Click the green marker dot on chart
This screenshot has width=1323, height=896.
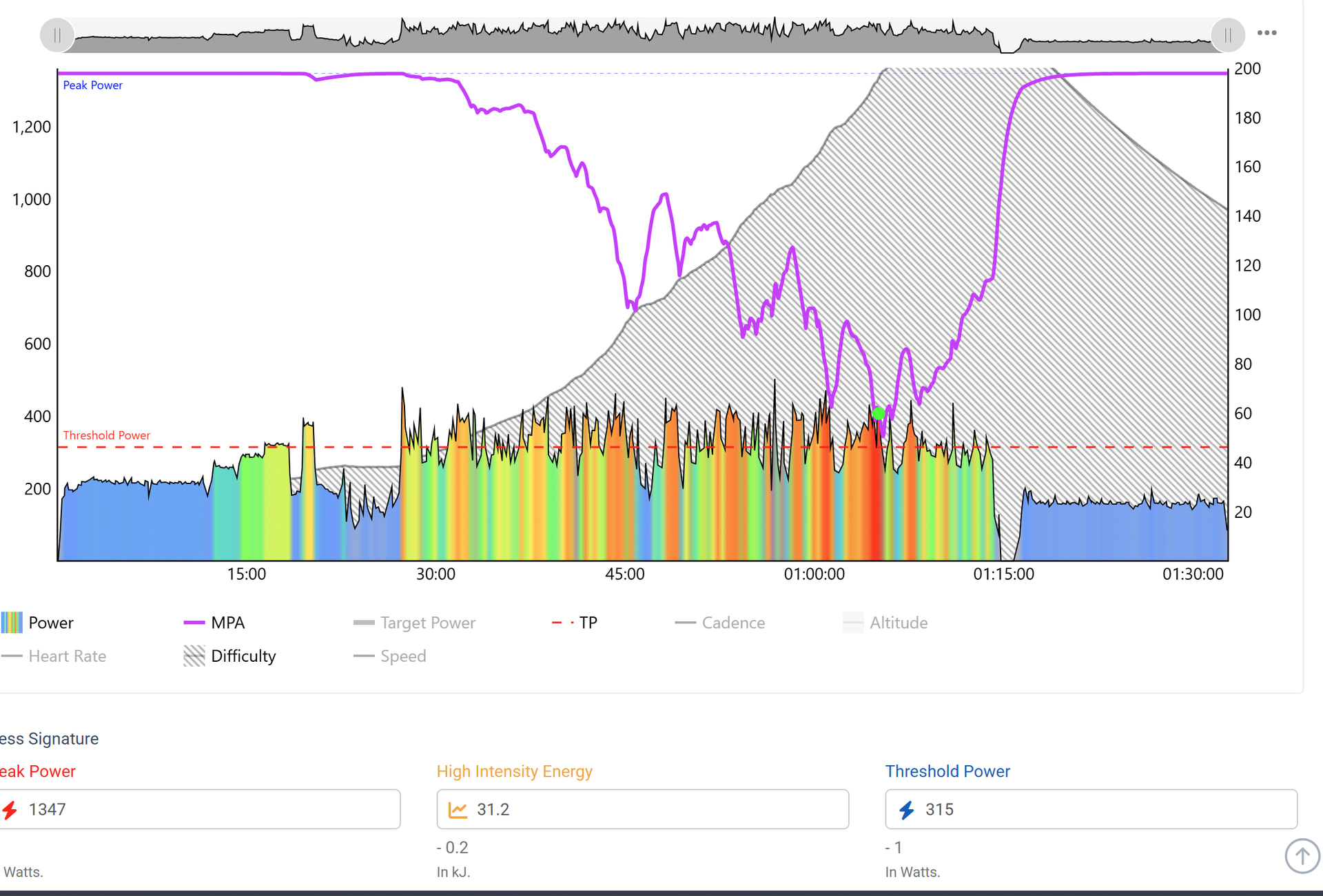click(879, 413)
